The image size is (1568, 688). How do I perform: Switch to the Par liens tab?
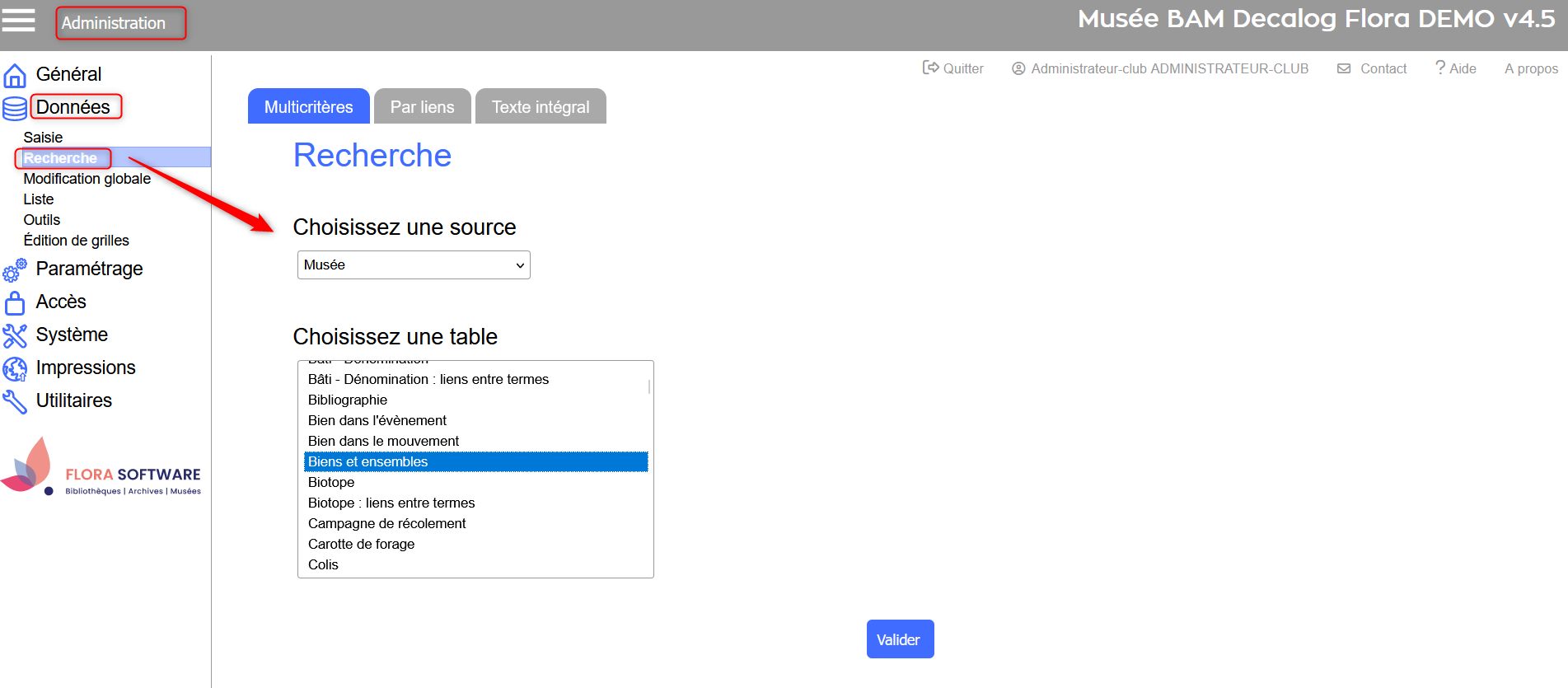pos(422,107)
